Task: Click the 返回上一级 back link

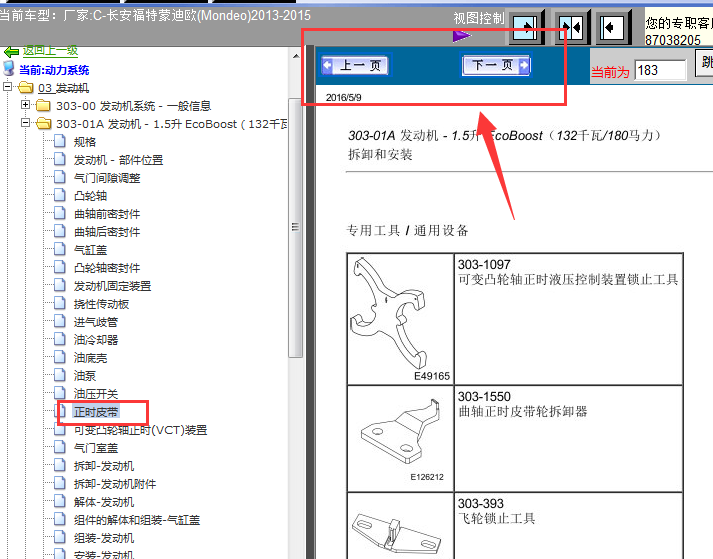Action: point(50,50)
